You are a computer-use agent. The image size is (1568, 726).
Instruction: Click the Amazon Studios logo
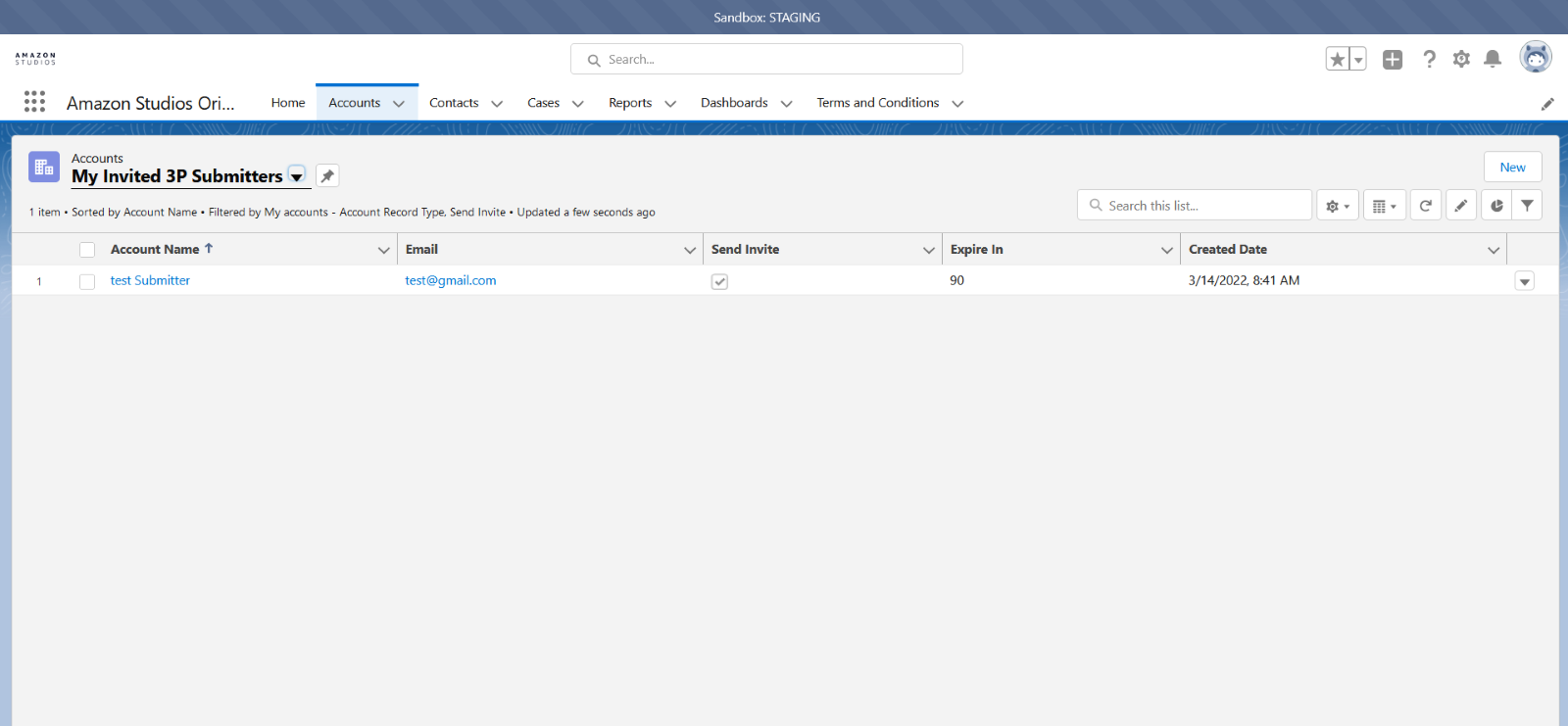(35, 59)
